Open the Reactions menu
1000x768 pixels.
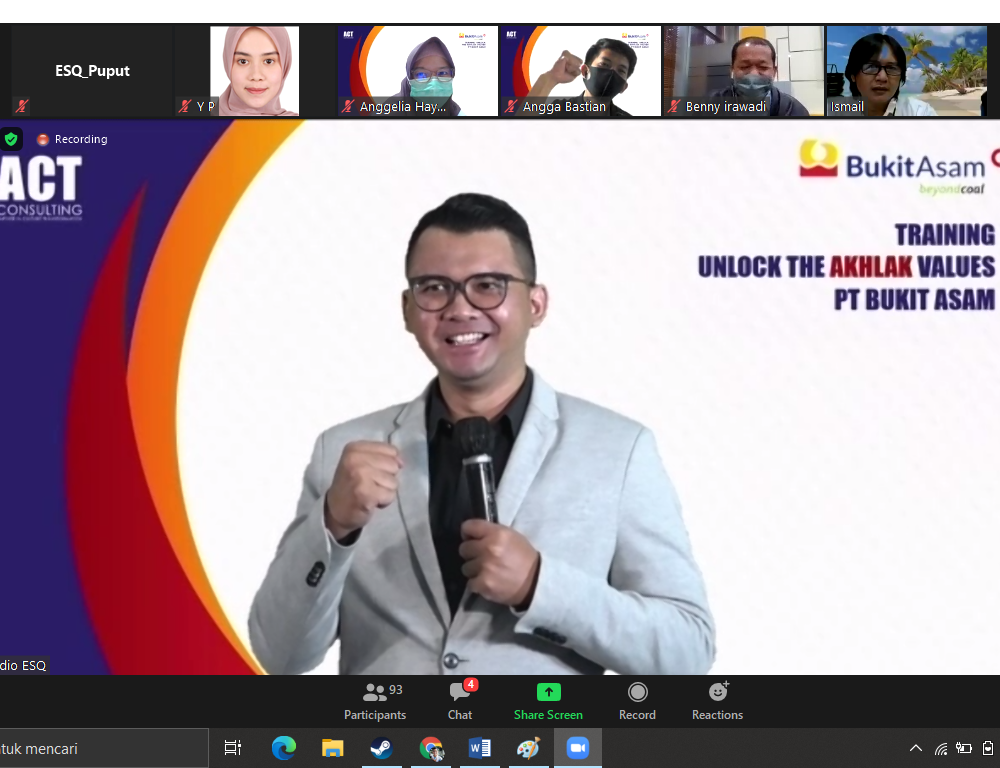click(717, 700)
